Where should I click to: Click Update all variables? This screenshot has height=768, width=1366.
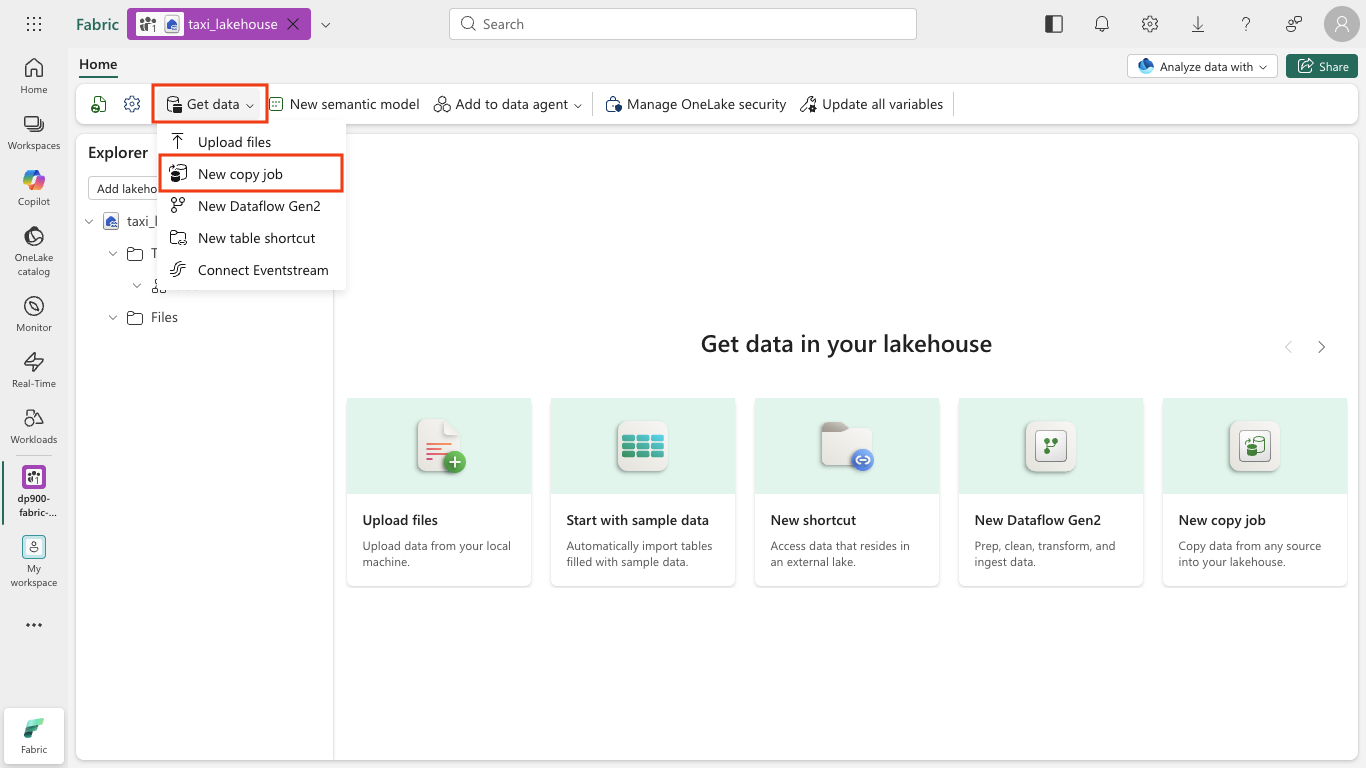872,104
